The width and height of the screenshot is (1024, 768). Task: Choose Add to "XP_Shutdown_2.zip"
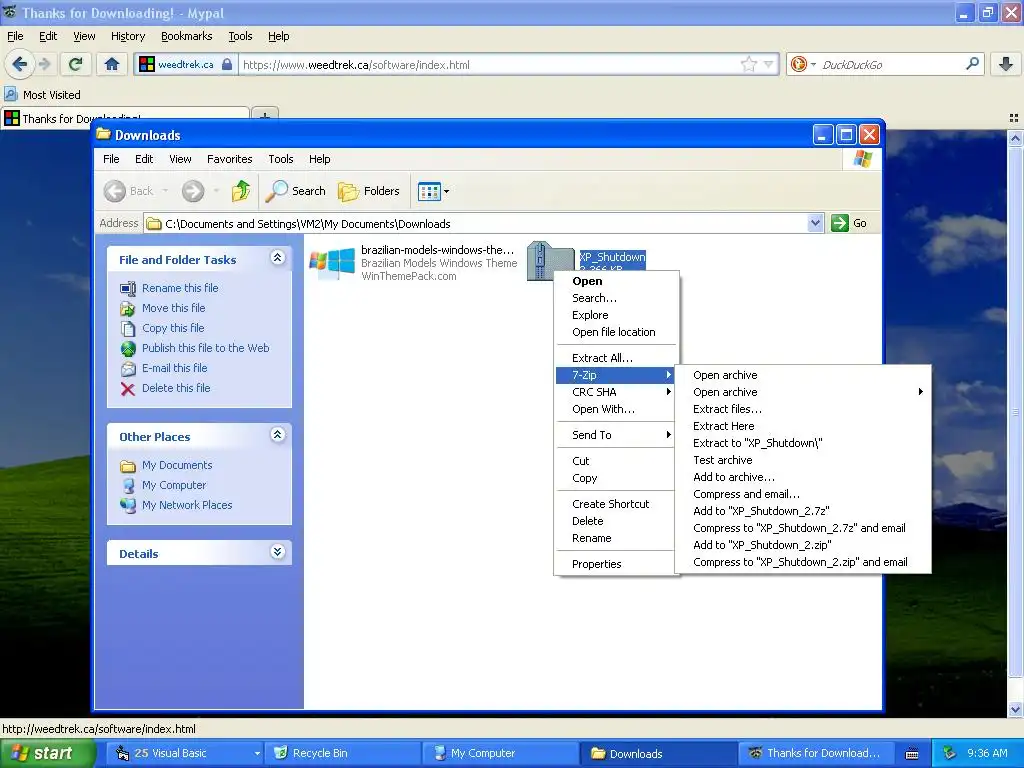point(803,545)
